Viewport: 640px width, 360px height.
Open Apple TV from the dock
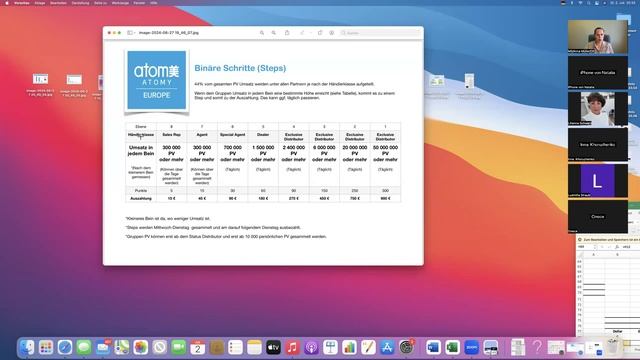point(273,347)
